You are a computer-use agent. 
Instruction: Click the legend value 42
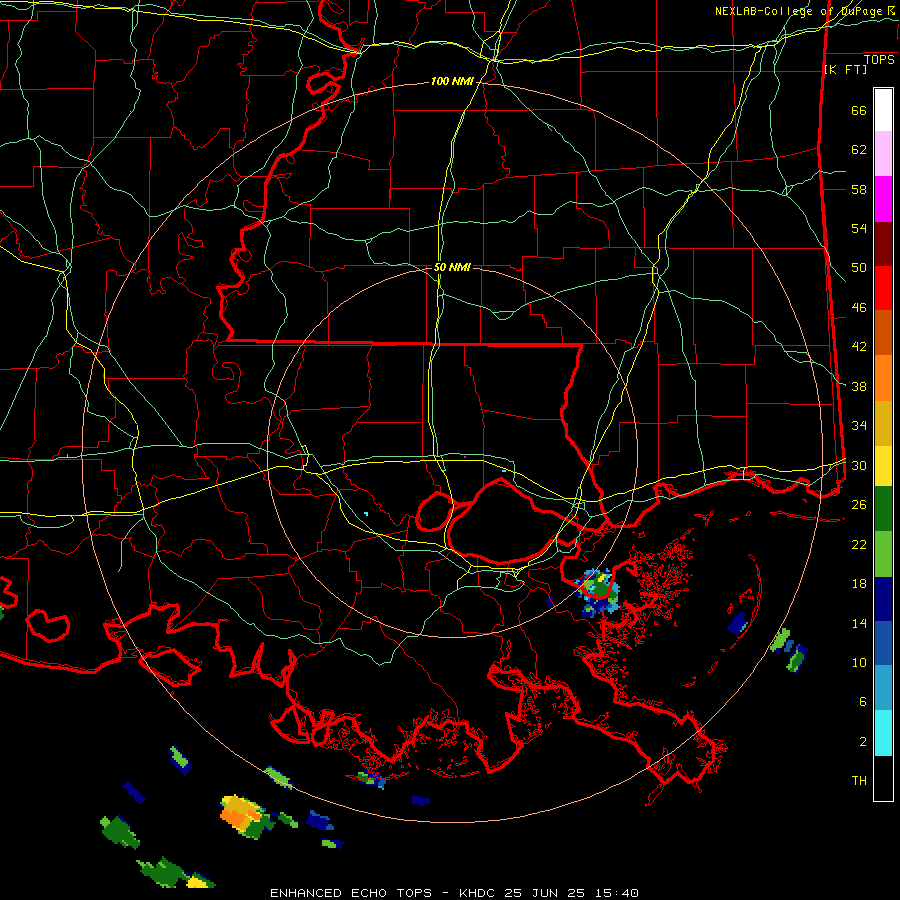tap(859, 347)
